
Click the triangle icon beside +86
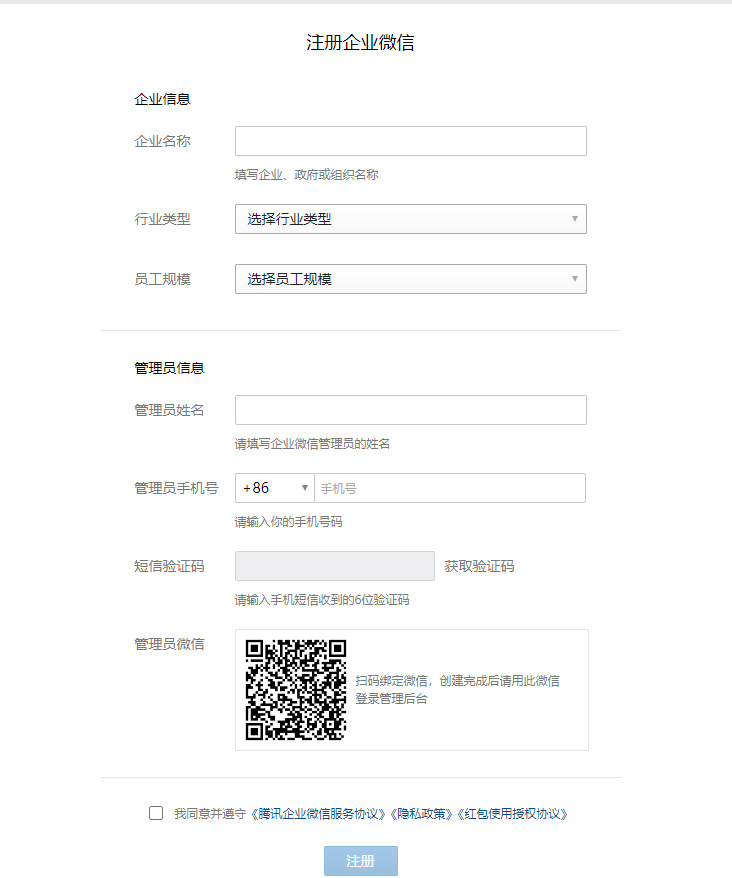coord(305,488)
